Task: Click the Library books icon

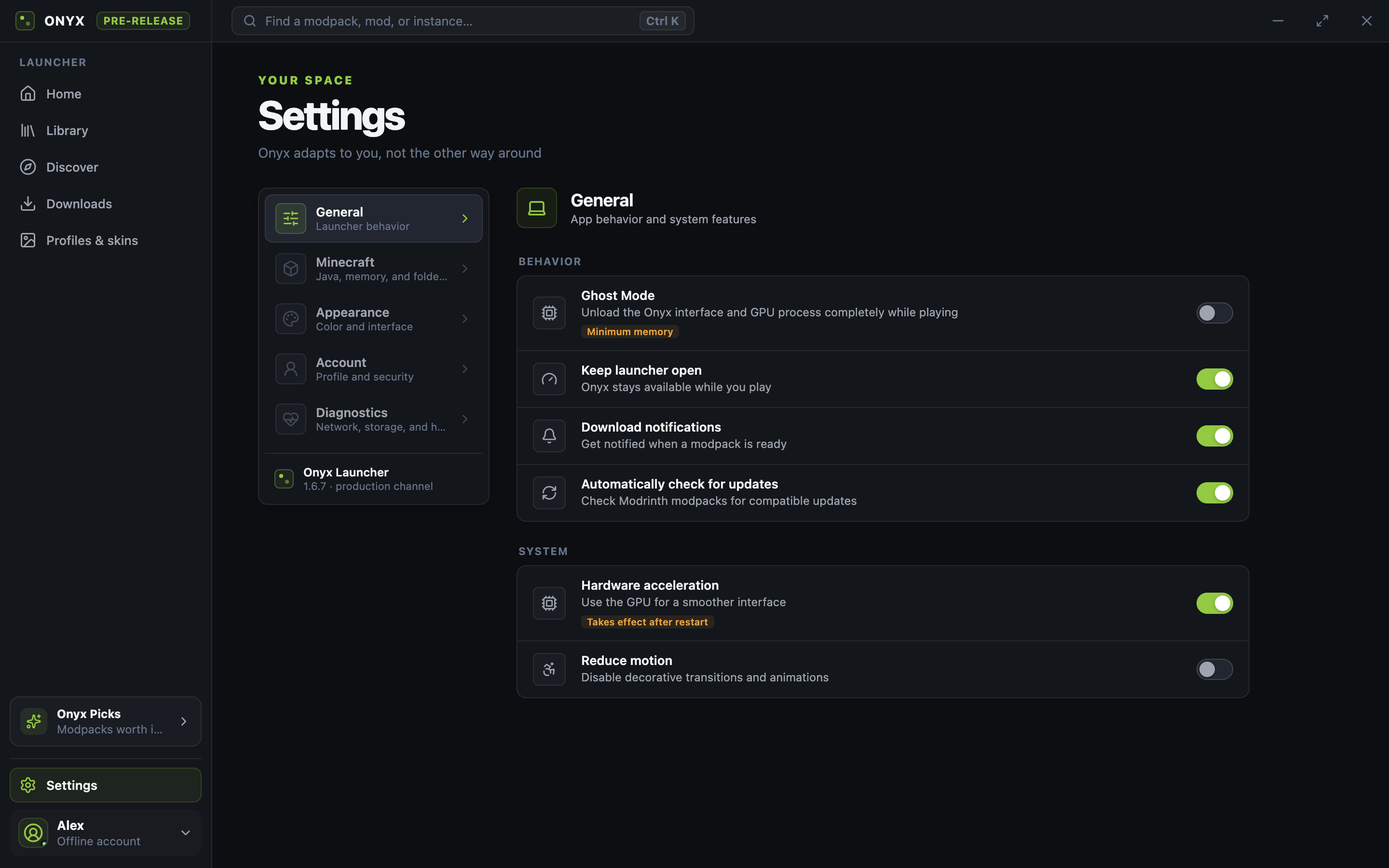Action: coord(28,130)
